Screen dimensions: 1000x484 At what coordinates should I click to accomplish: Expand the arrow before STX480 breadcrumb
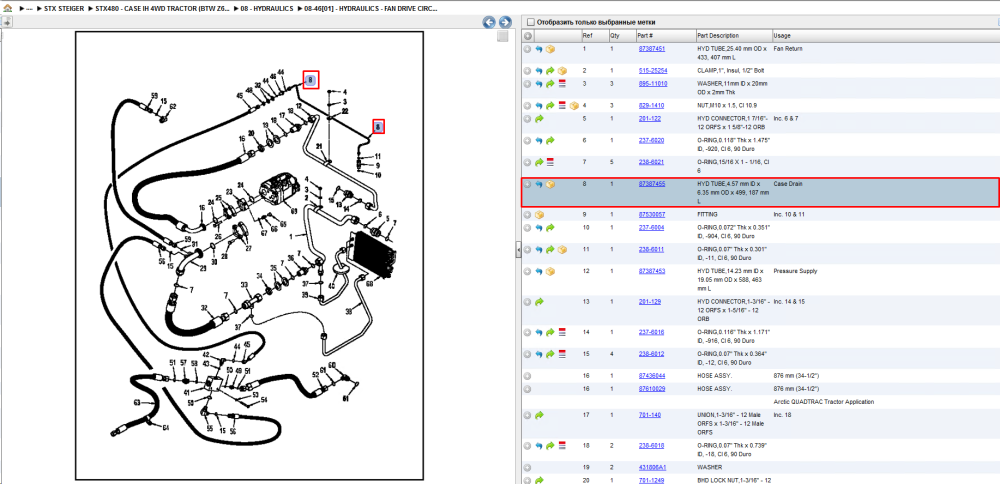click(x=90, y=9)
